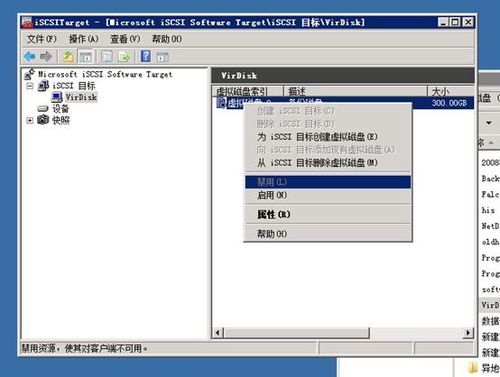Select 启用(N) in the context menu
The image size is (500, 377).
point(328,195)
